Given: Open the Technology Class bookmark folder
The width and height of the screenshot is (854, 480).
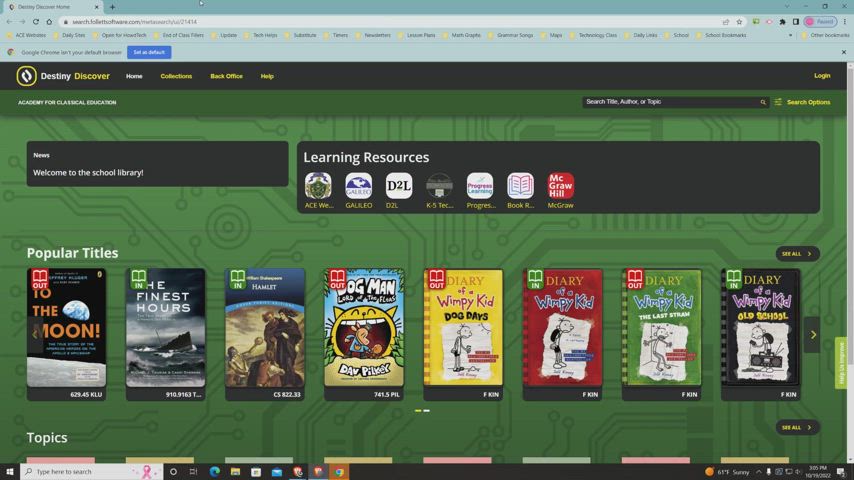Looking at the screenshot, I should 594,35.
